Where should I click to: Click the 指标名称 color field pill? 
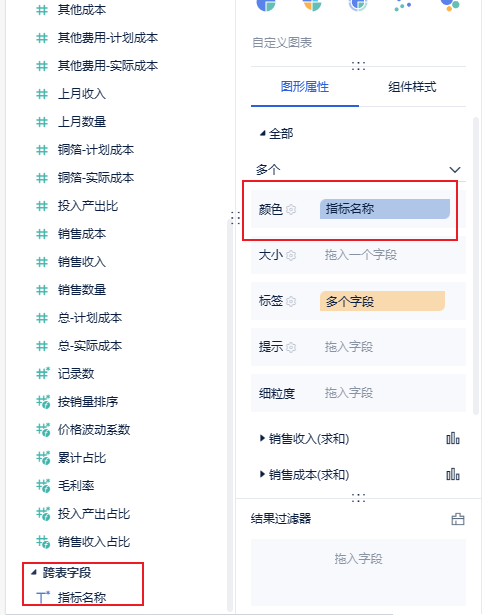[385, 209]
